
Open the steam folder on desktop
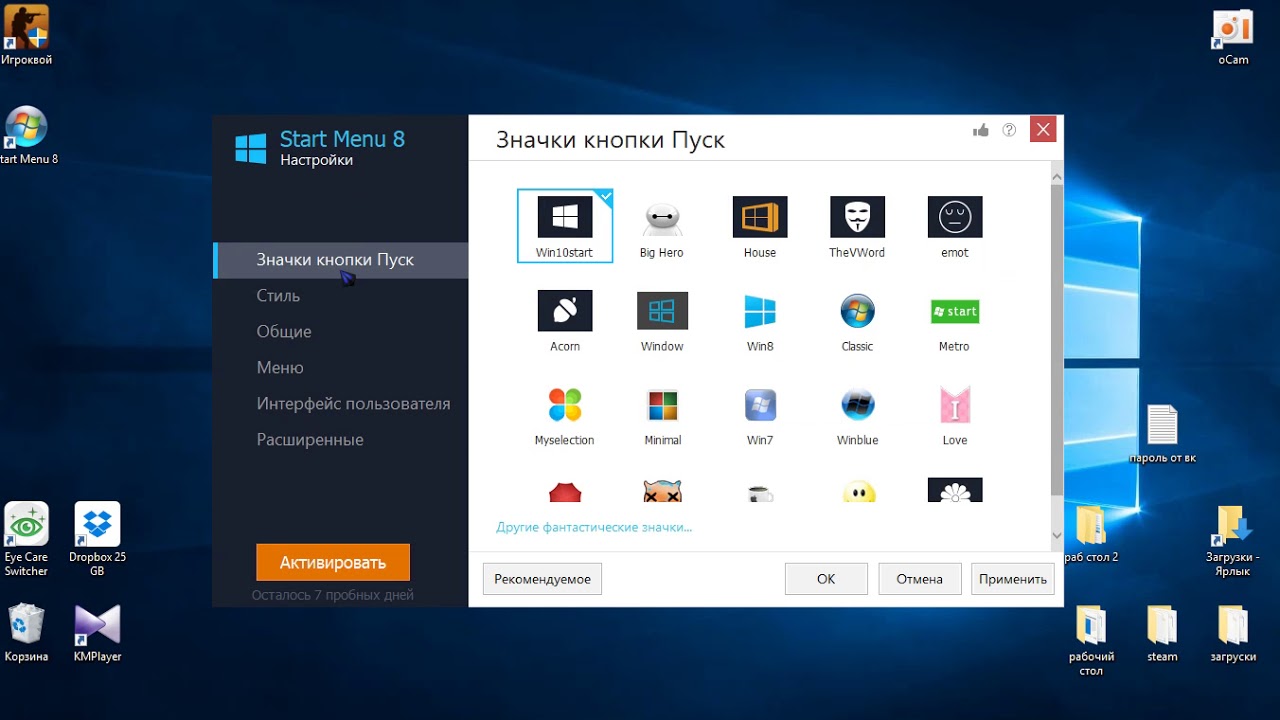[1162, 633]
